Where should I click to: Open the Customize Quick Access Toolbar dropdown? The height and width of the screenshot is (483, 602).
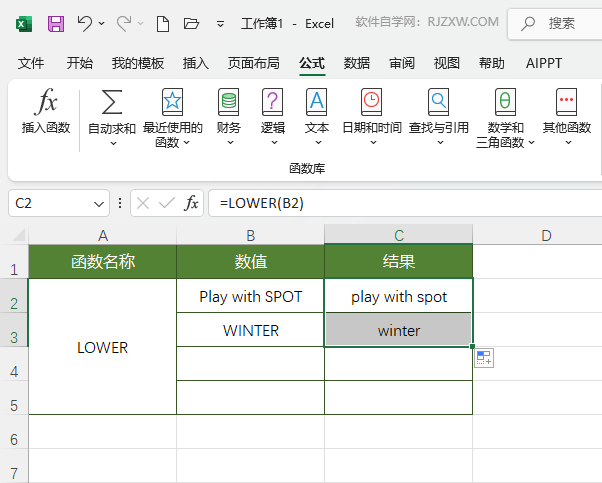[231, 22]
